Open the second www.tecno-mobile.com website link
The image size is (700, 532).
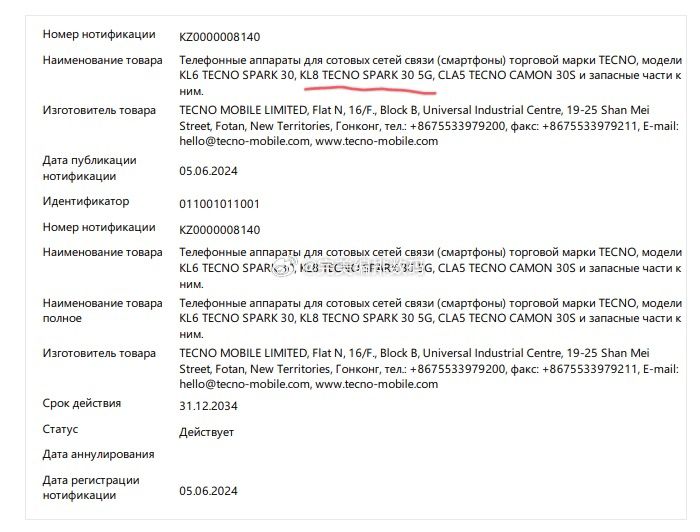click(376, 384)
